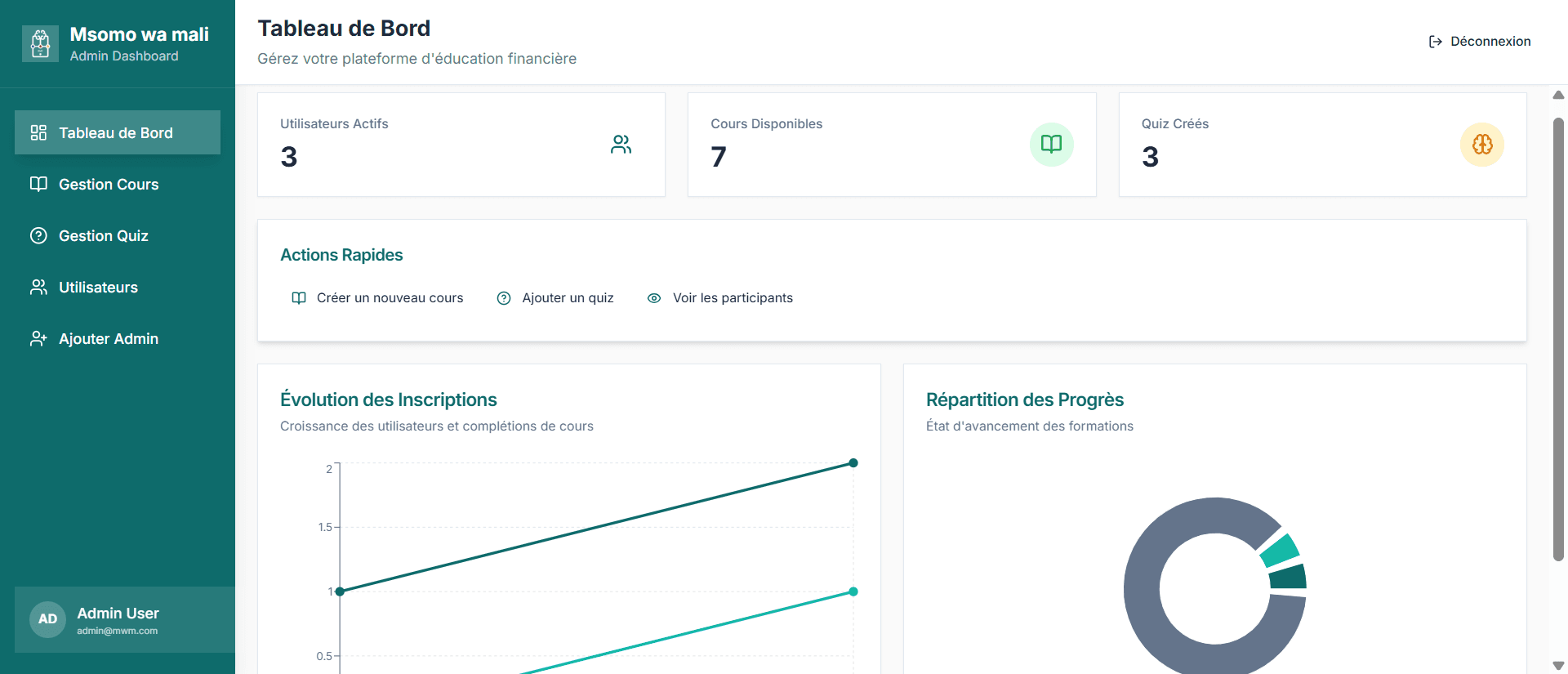
Task: Log out using the Déconnexion button
Action: tap(1480, 42)
